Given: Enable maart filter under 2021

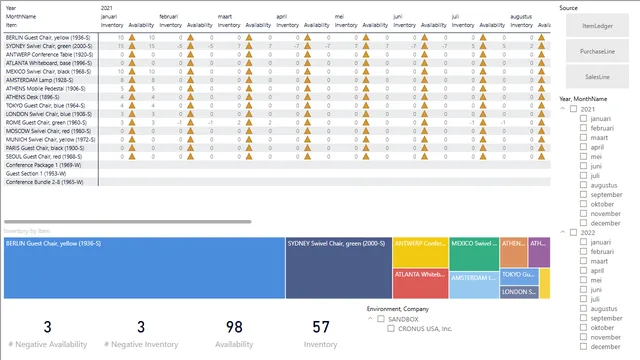Looking at the screenshot, I should click(x=583, y=138).
